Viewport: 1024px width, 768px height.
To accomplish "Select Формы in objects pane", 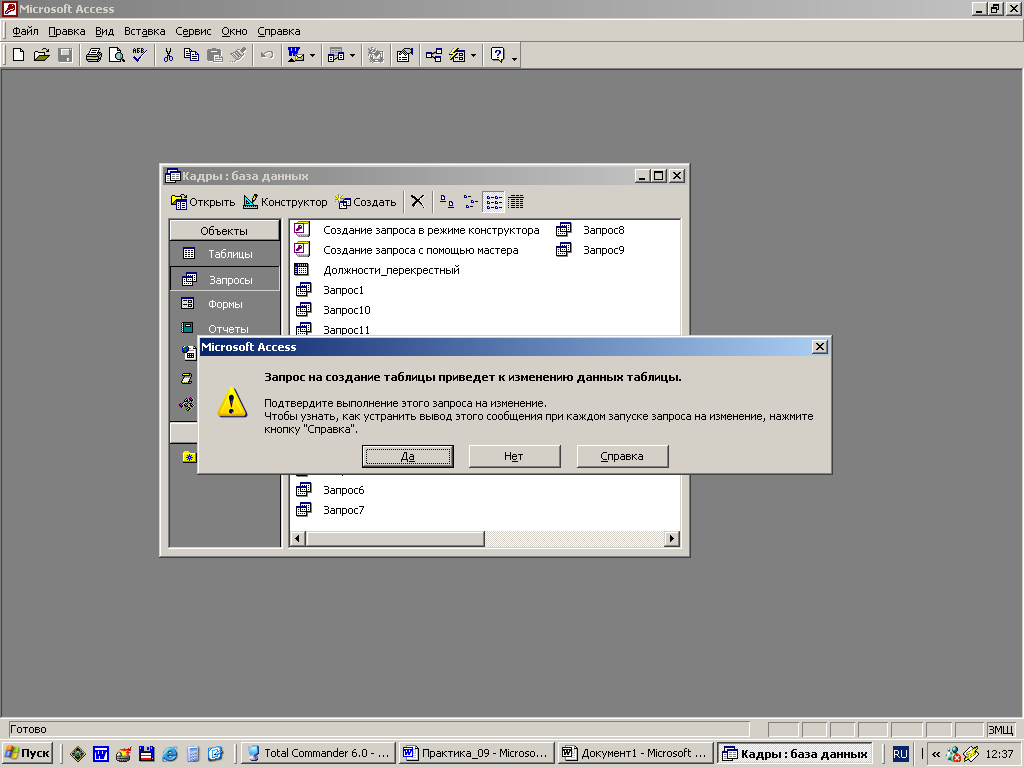I will pos(224,304).
